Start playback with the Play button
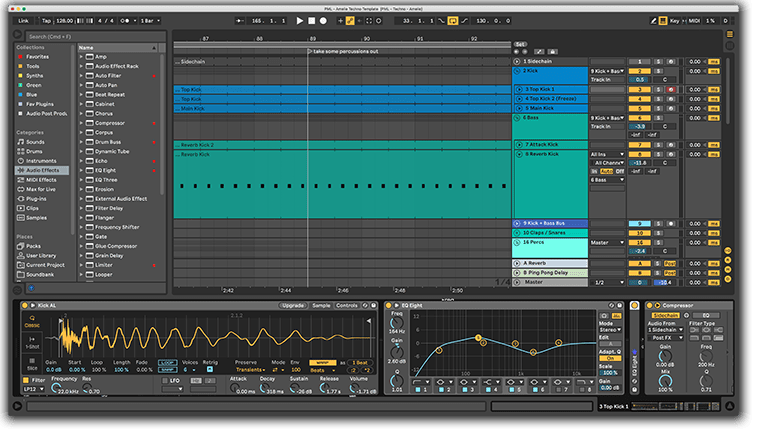The image size is (768, 432). pos(300,21)
